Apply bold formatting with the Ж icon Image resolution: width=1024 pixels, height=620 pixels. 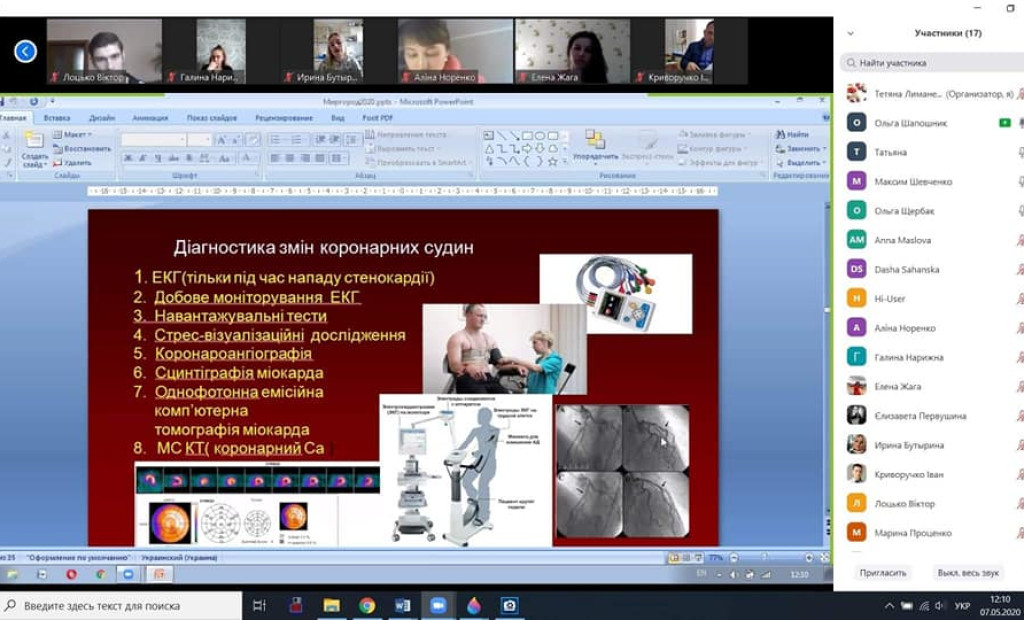(x=126, y=157)
